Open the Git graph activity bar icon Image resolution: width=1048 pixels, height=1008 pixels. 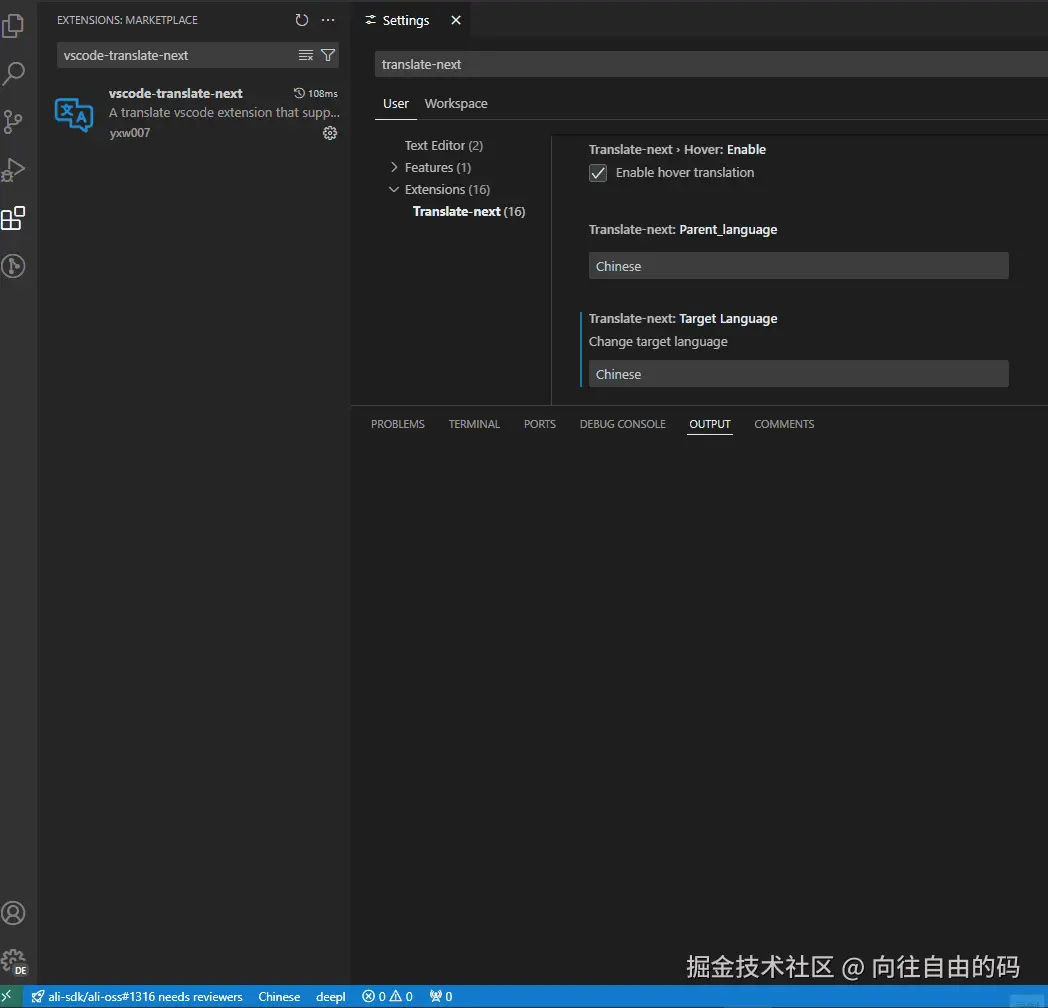click(13, 266)
